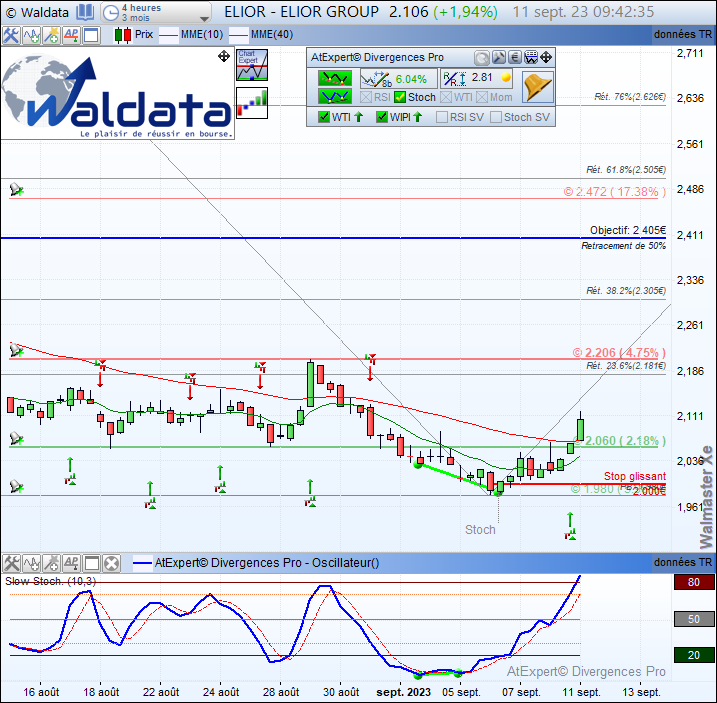Click the golden bell alert button
The height and width of the screenshot is (703, 717).
point(537,87)
